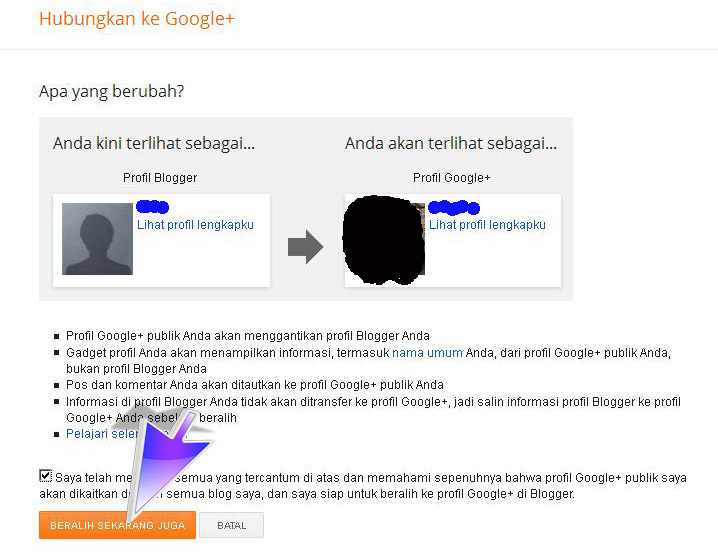718x554 pixels.
Task: Select the 'Apa yang berubah?' heading
Action: [x=111, y=92]
